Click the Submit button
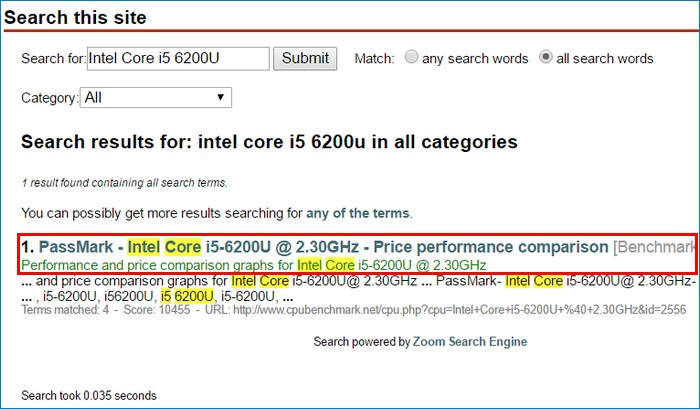 click(305, 58)
